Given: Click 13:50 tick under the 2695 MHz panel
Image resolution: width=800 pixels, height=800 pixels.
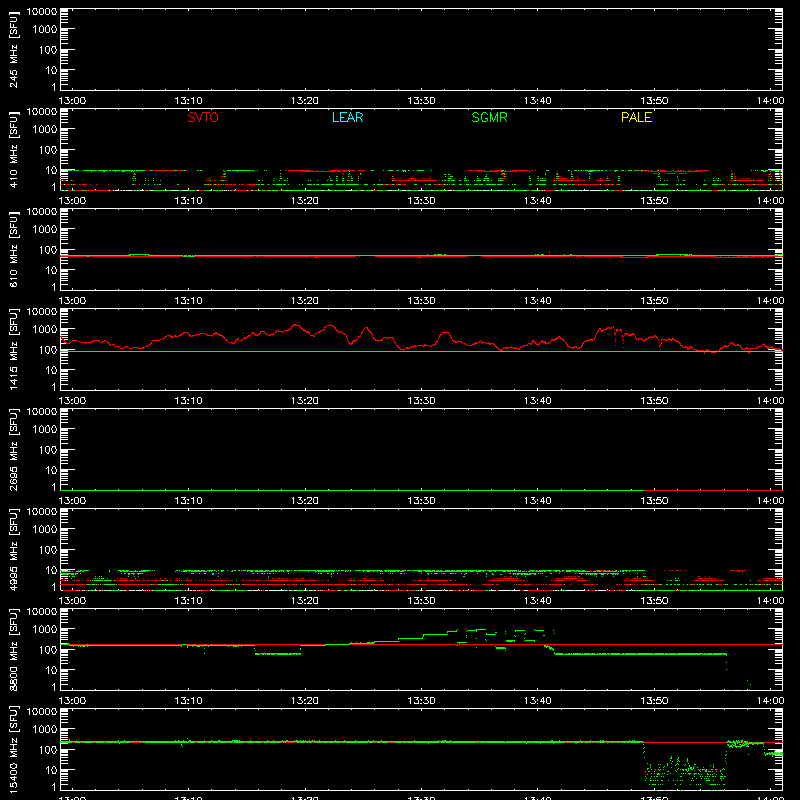Looking at the screenshot, I should click(654, 501).
